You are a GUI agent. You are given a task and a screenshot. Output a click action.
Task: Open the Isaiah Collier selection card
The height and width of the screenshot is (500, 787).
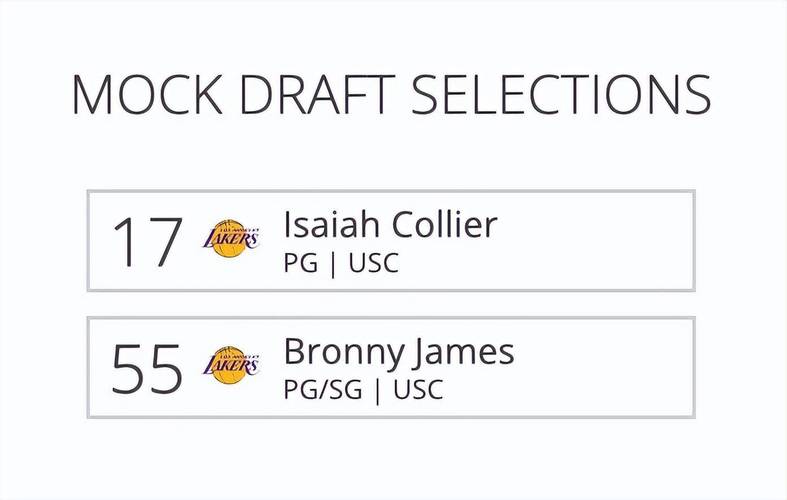[x=391, y=240]
